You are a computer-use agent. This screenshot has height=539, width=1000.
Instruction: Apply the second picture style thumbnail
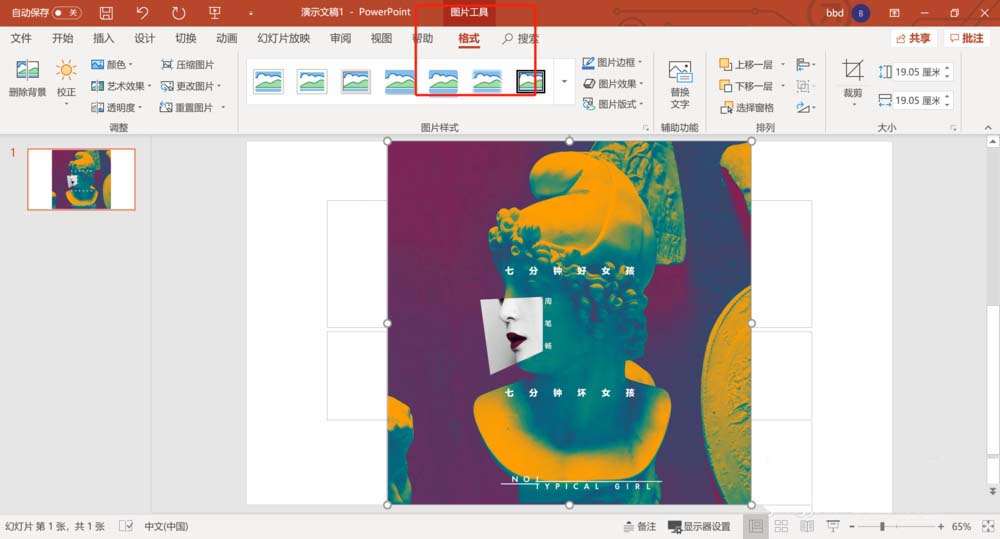(312, 82)
